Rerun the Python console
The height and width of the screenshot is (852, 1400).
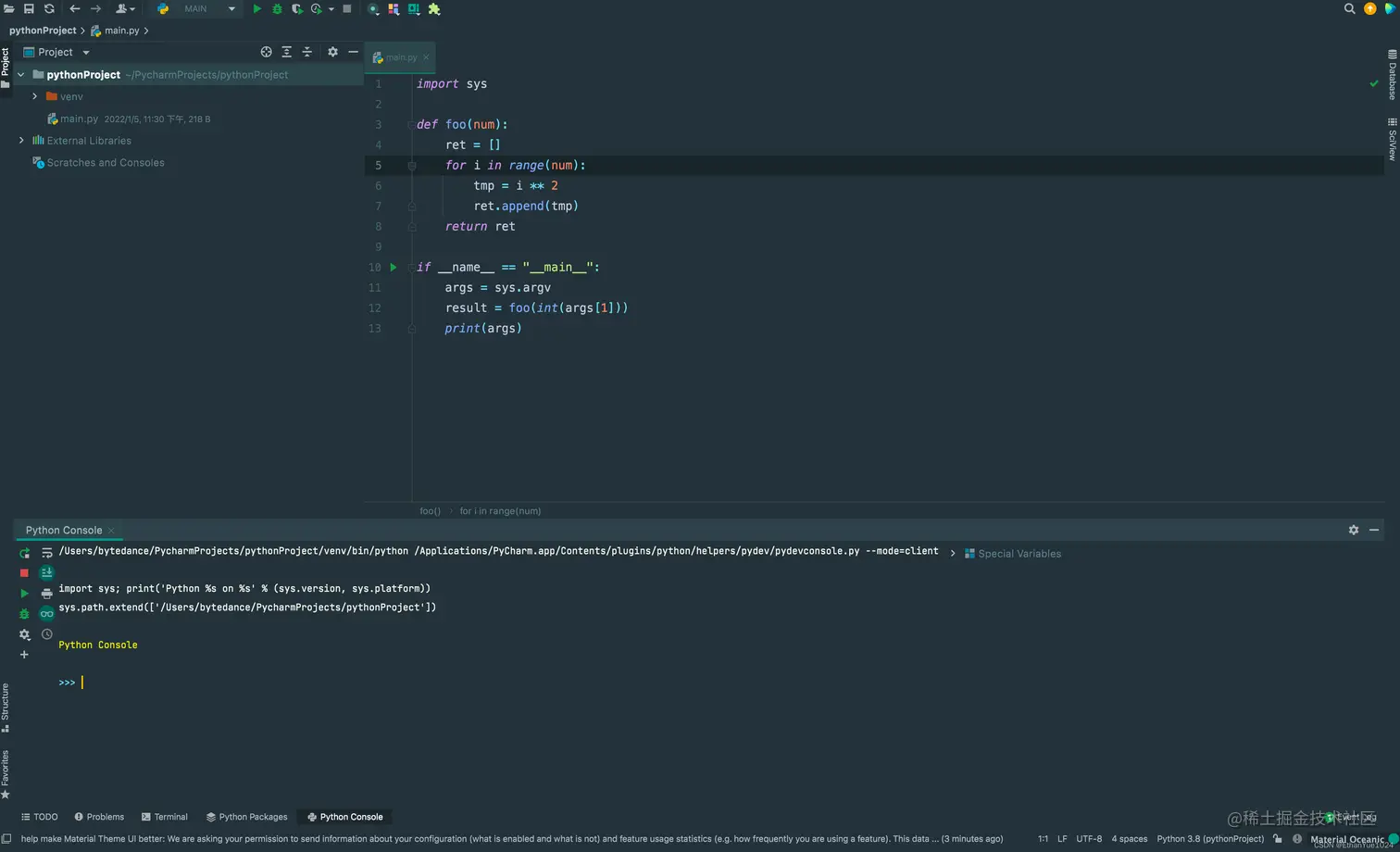[x=24, y=553]
